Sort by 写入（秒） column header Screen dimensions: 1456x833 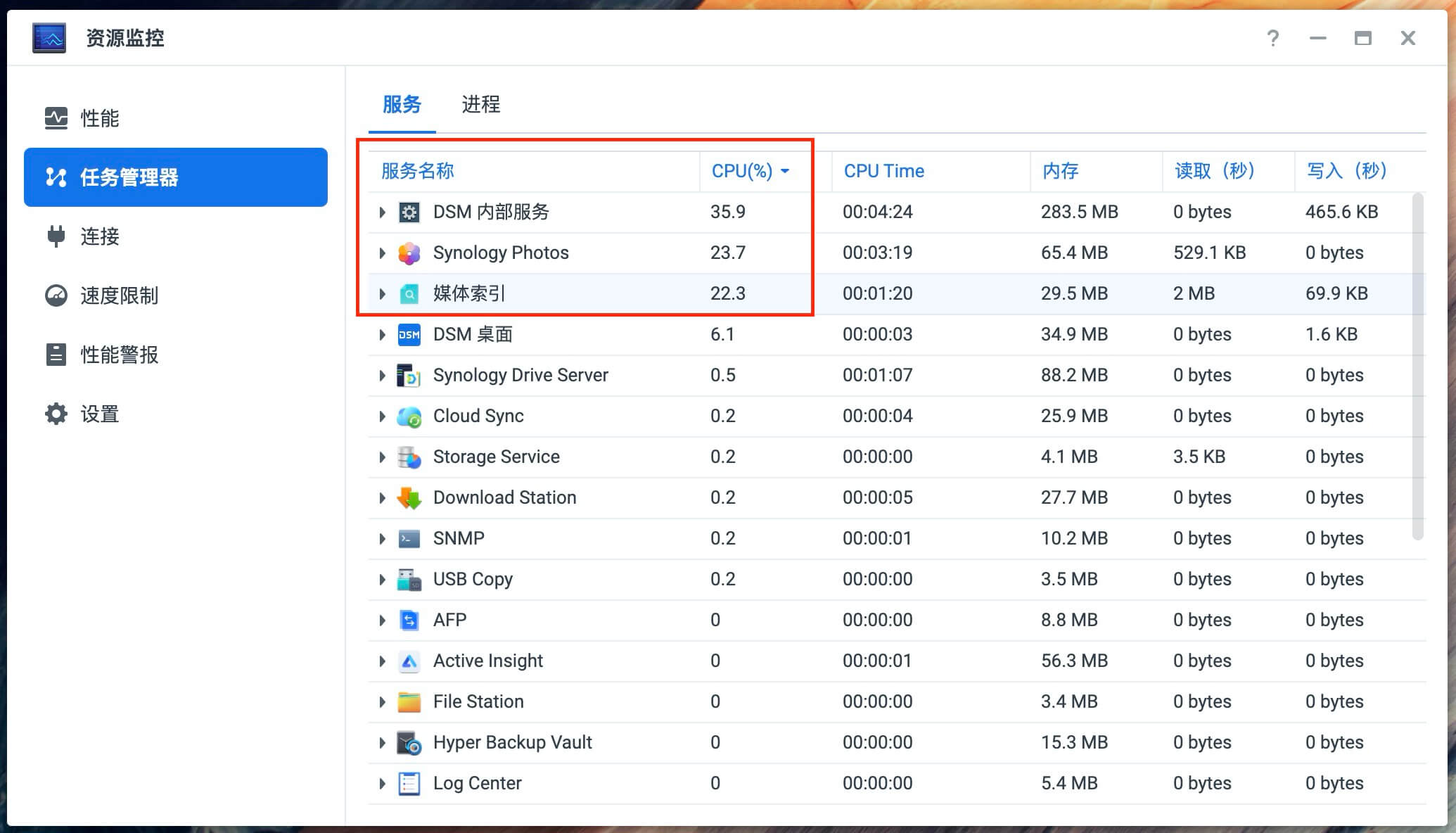pyautogui.click(x=1360, y=171)
